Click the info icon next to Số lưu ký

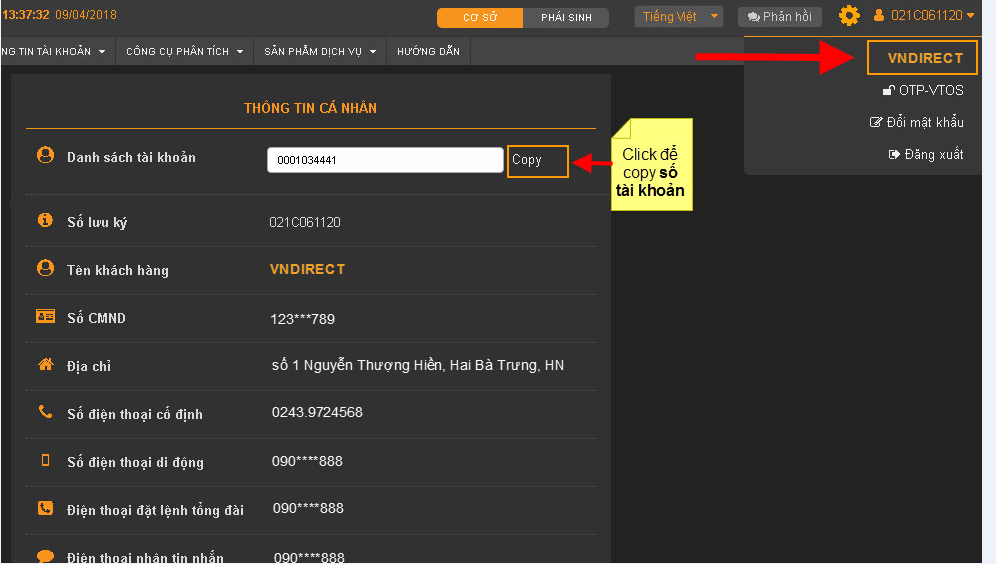[45, 220]
